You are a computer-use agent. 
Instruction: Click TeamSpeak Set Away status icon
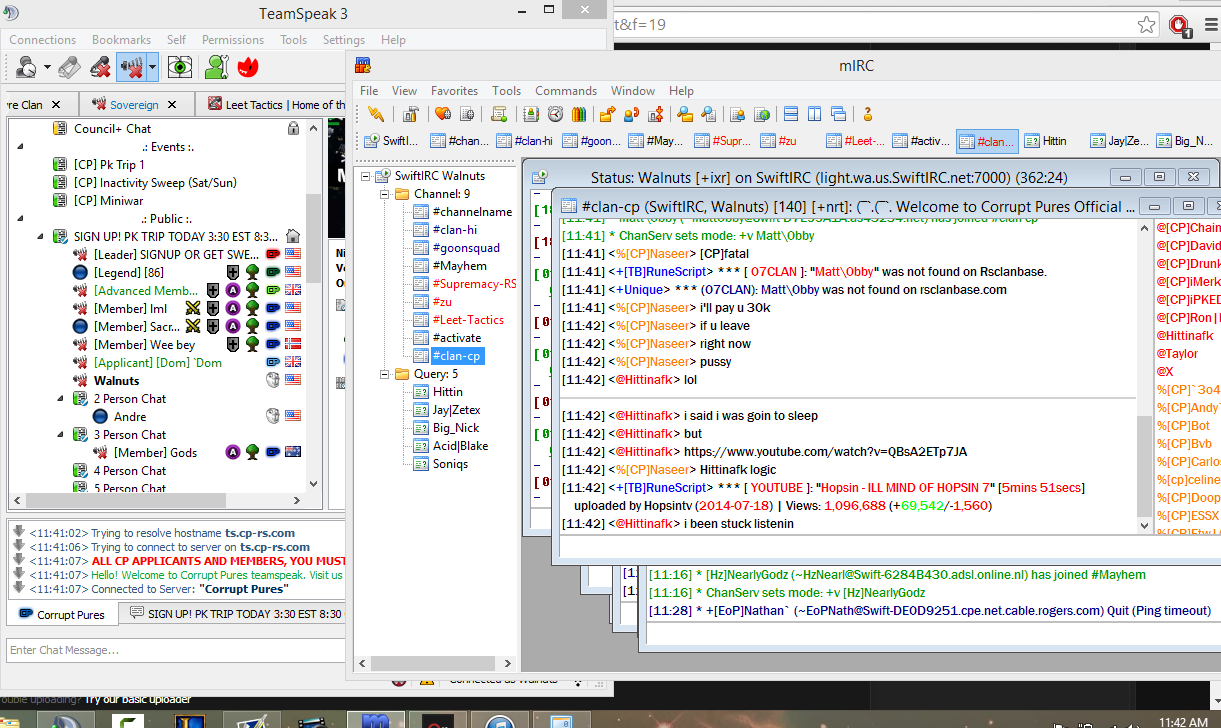tap(24, 68)
